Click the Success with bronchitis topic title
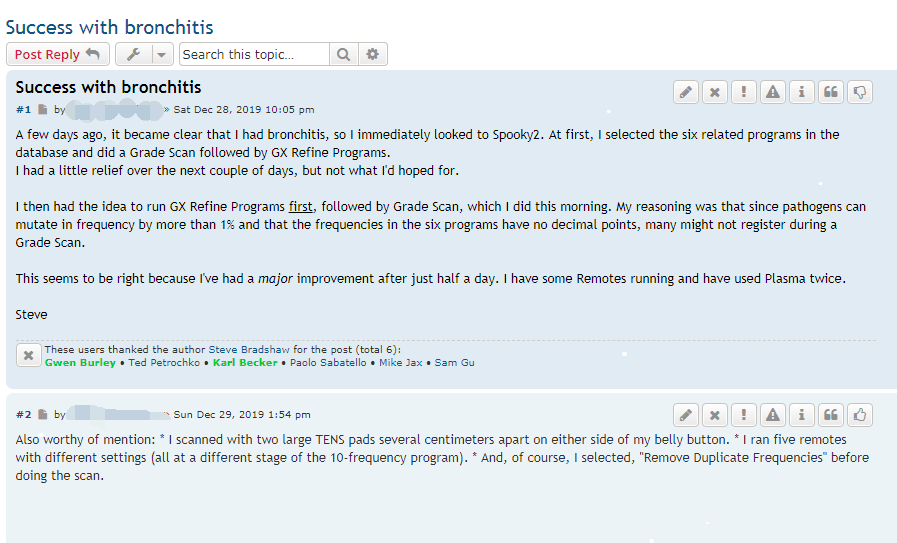This screenshot has height=543, width=897. [x=109, y=27]
